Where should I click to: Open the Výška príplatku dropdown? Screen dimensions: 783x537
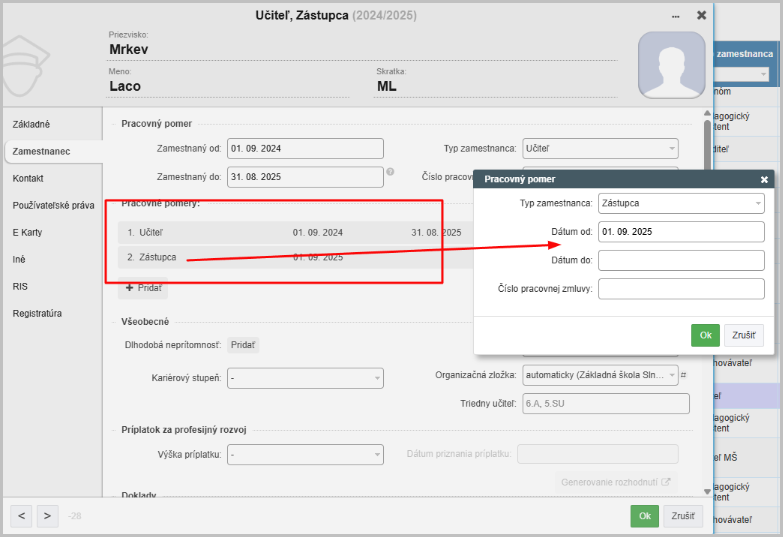(306, 455)
